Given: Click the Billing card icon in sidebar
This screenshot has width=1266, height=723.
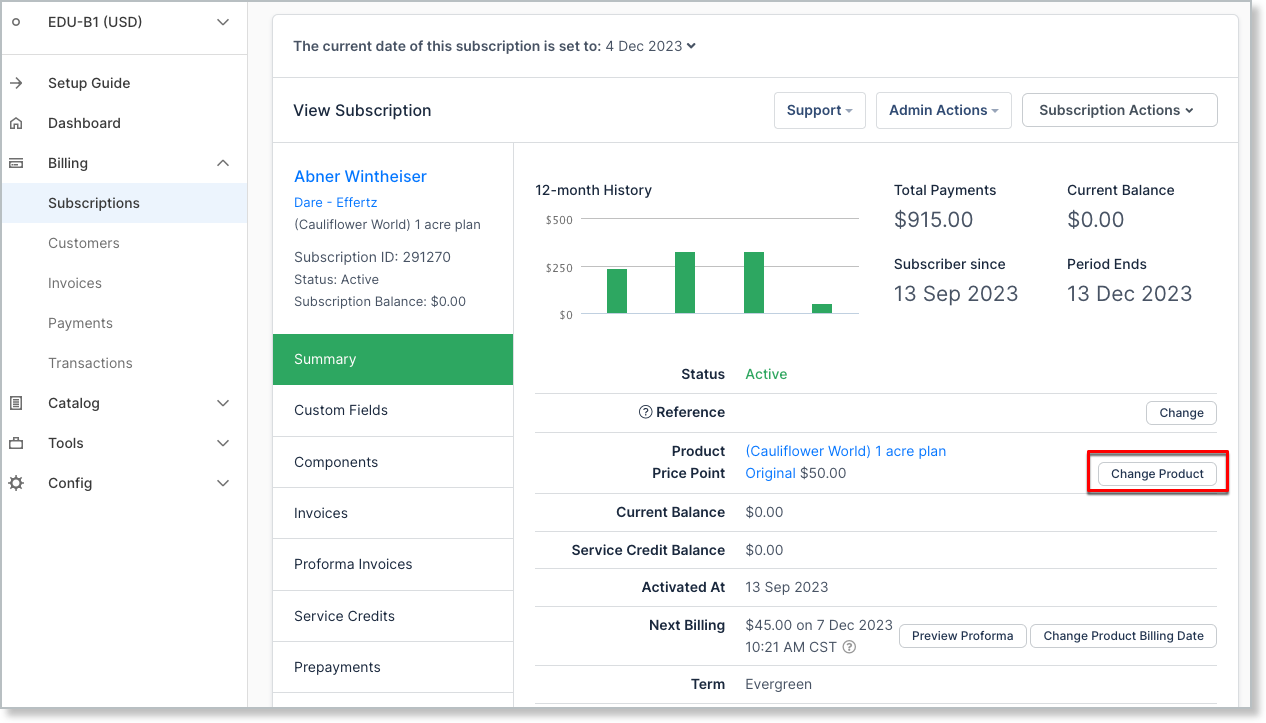Looking at the screenshot, I should point(15,162).
